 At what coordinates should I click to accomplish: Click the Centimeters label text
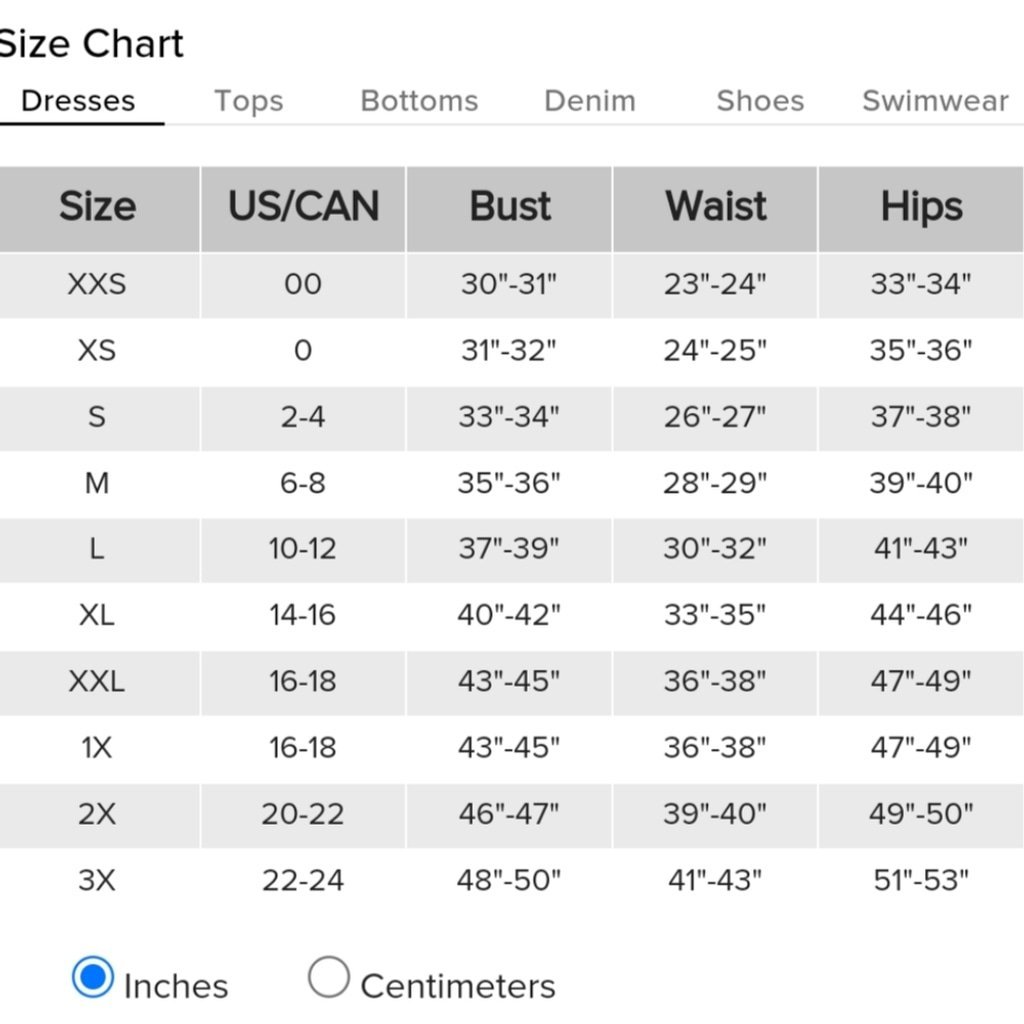tap(458, 986)
